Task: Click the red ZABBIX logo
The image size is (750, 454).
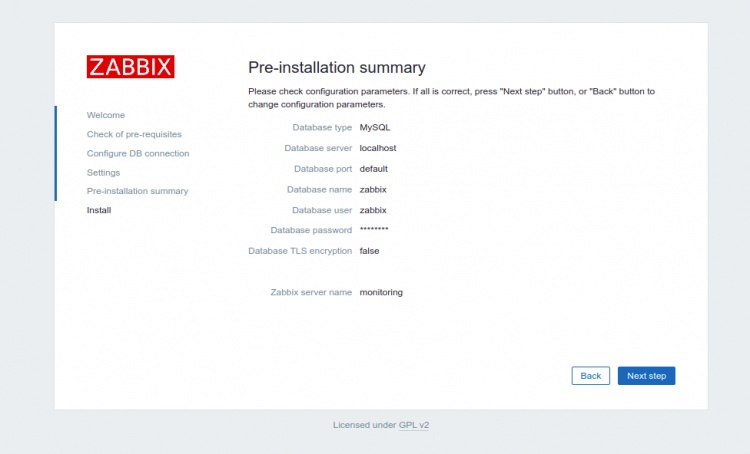Action: point(131,67)
